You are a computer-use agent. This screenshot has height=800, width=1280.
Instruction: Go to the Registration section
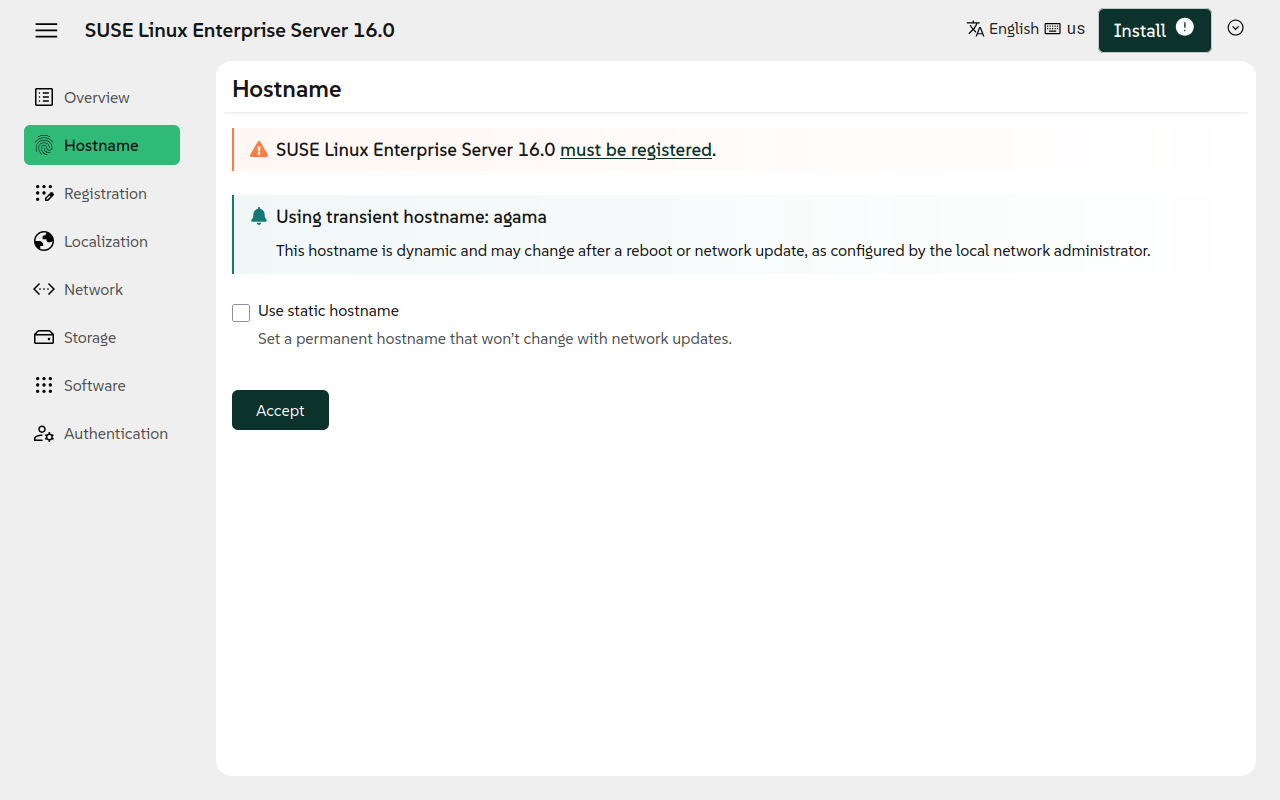click(x=102, y=193)
